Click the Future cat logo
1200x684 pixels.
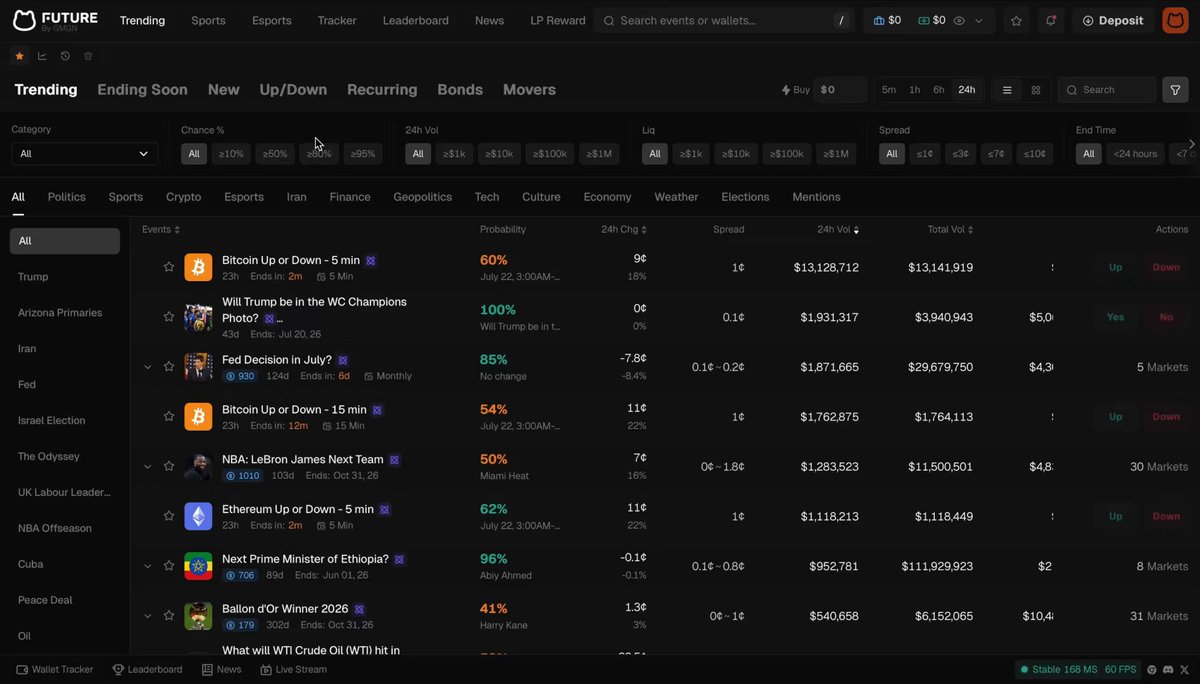pos(25,20)
